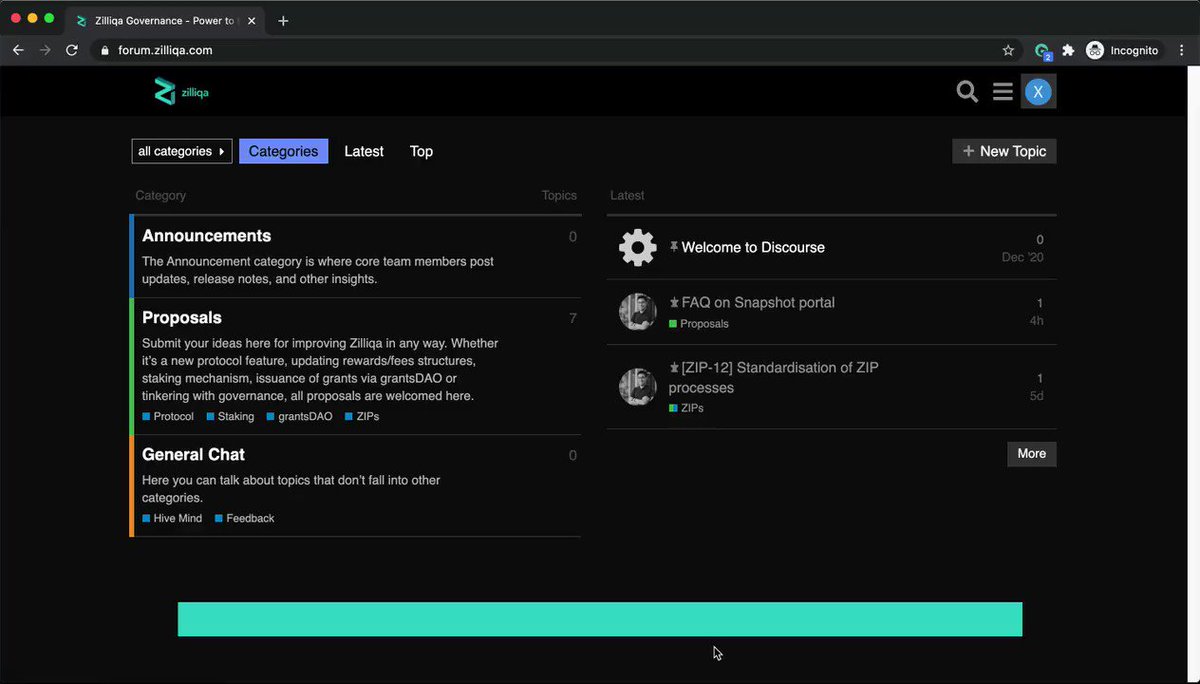This screenshot has width=1200, height=684.
Task: Reload the page with refresh icon
Action: tap(72, 50)
